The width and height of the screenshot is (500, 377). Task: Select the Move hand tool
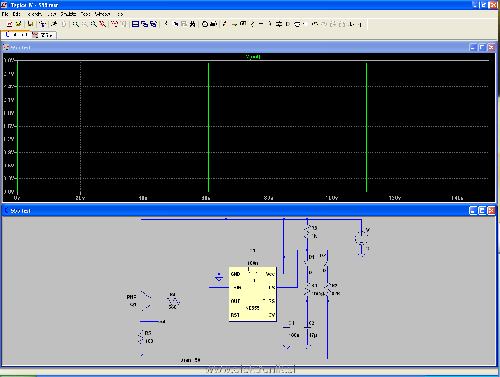(x=297, y=24)
